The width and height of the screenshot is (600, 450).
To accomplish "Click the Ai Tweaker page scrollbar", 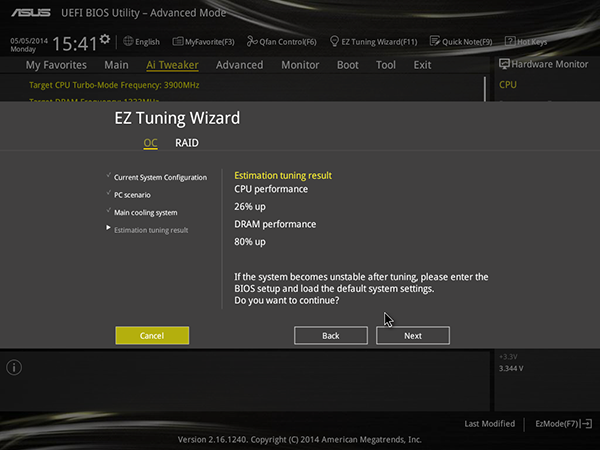I will coord(485,89).
